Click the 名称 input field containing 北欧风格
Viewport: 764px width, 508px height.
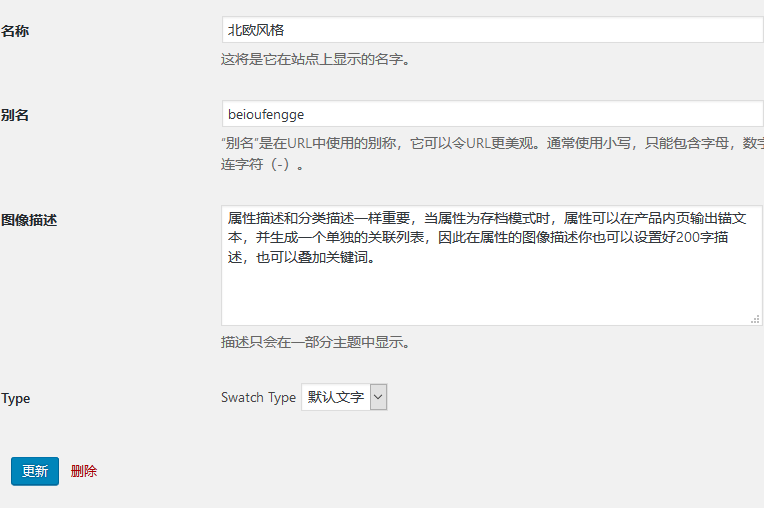click(x=490, y=30)
